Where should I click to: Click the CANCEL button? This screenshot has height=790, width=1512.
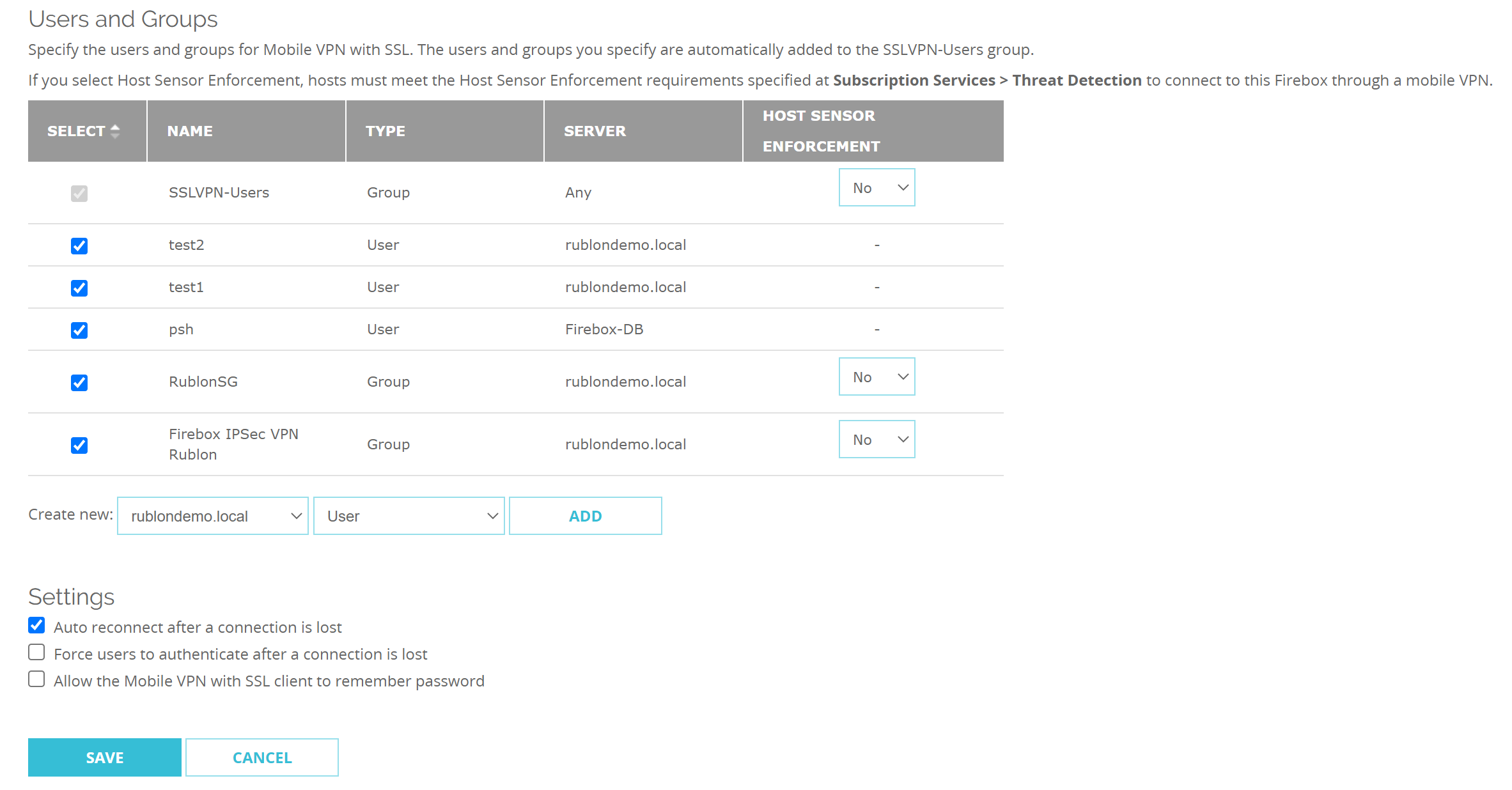262,757
